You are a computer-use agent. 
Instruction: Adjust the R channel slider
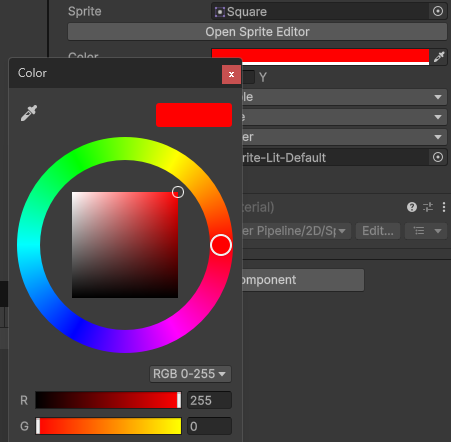(108, 400)
